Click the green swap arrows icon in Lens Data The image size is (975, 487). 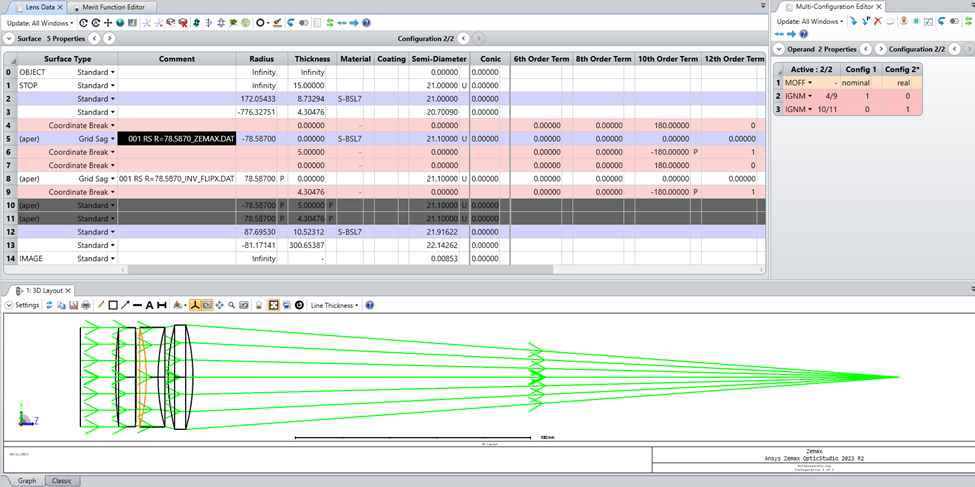coord(330,22)
